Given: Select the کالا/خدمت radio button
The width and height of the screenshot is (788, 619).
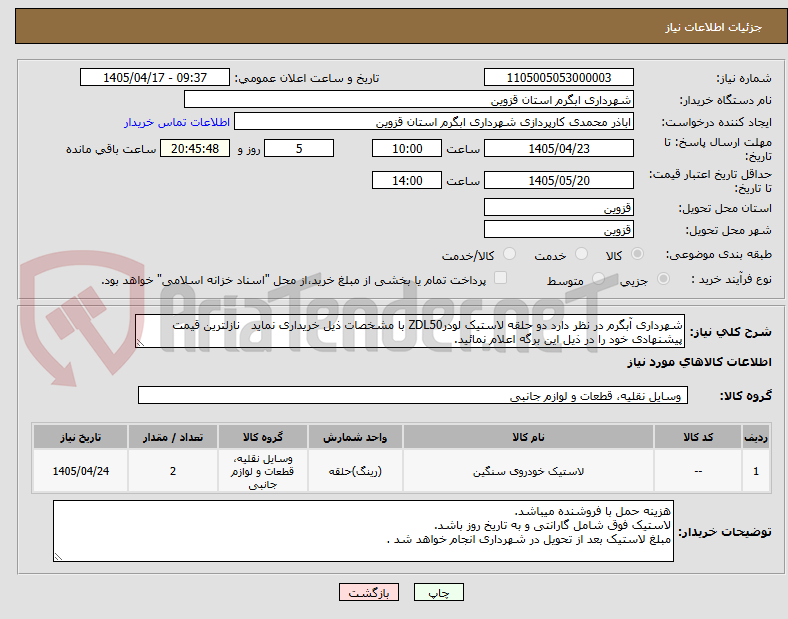Looking at the screenshot, I should click(510, 254).
